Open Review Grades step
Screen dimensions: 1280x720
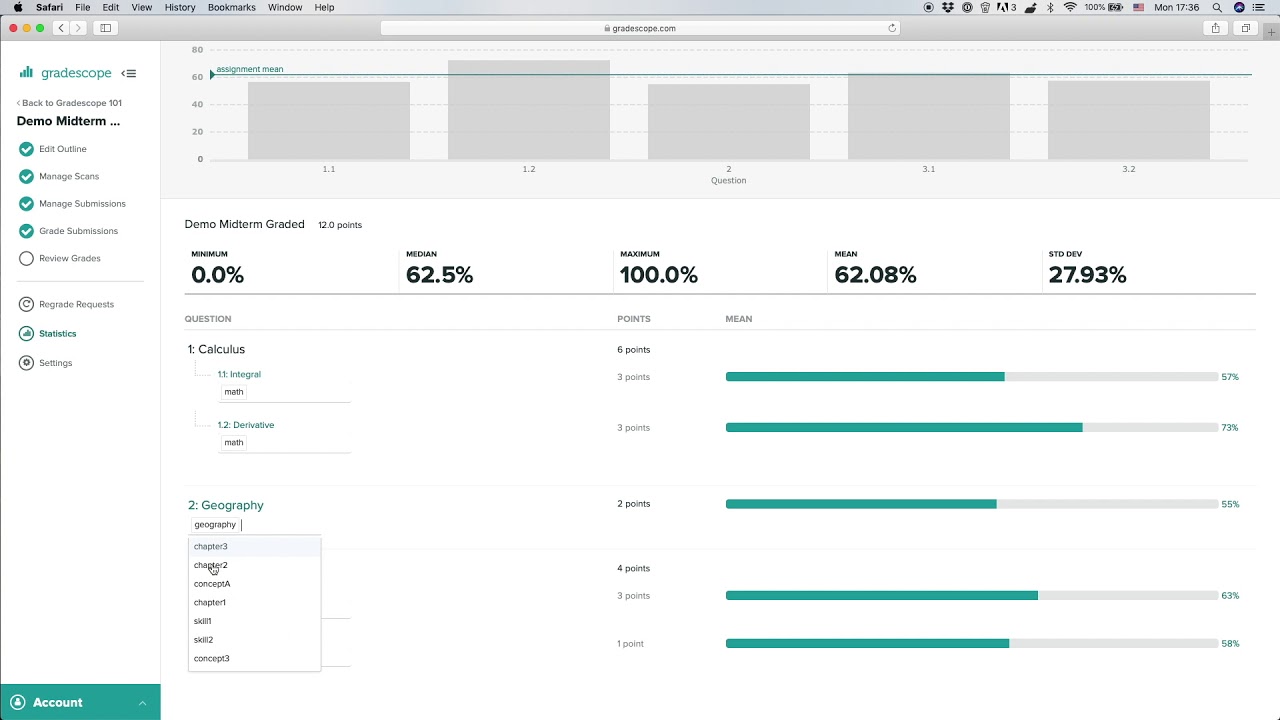click(70, 258)
